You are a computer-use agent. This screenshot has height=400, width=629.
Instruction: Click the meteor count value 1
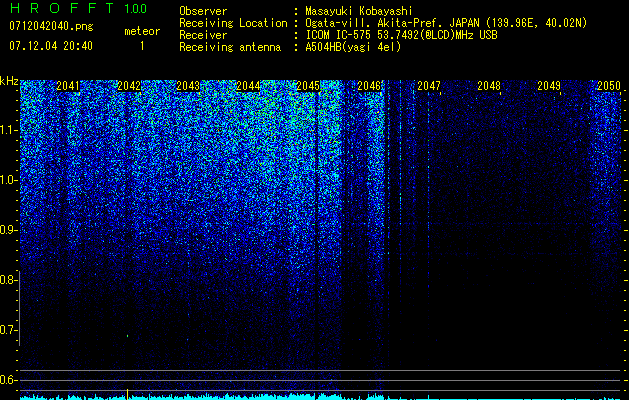coord(142,46)
